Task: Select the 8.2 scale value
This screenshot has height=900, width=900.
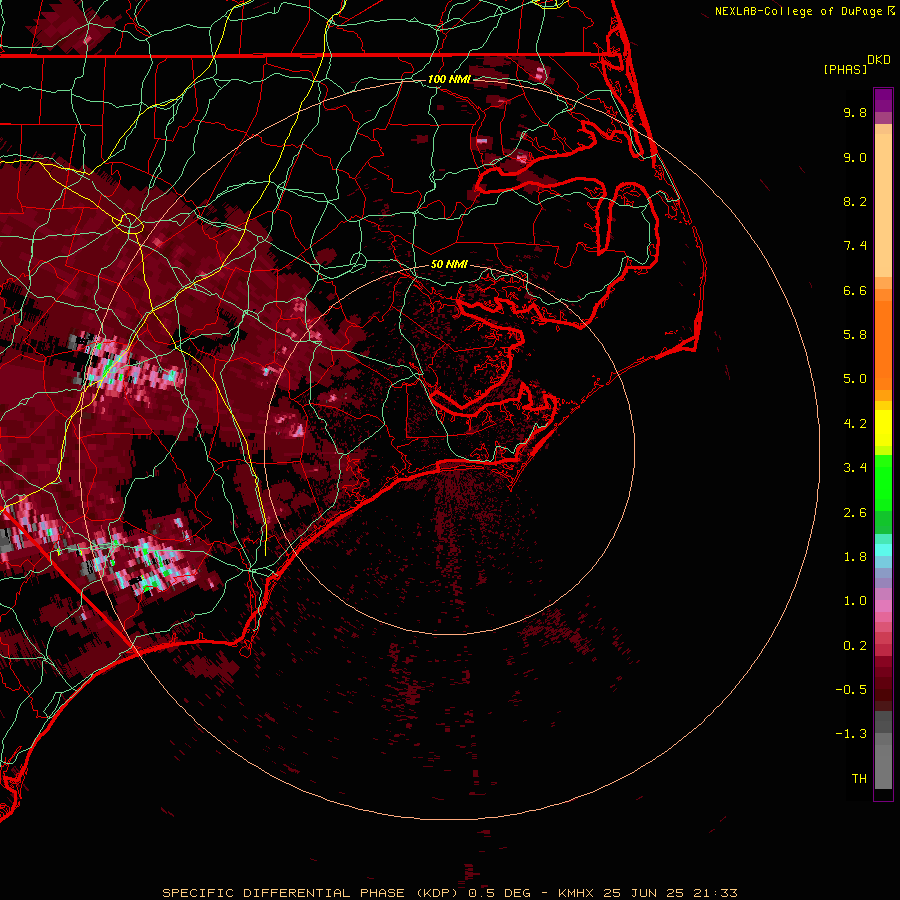Action: tap(855, 201)
